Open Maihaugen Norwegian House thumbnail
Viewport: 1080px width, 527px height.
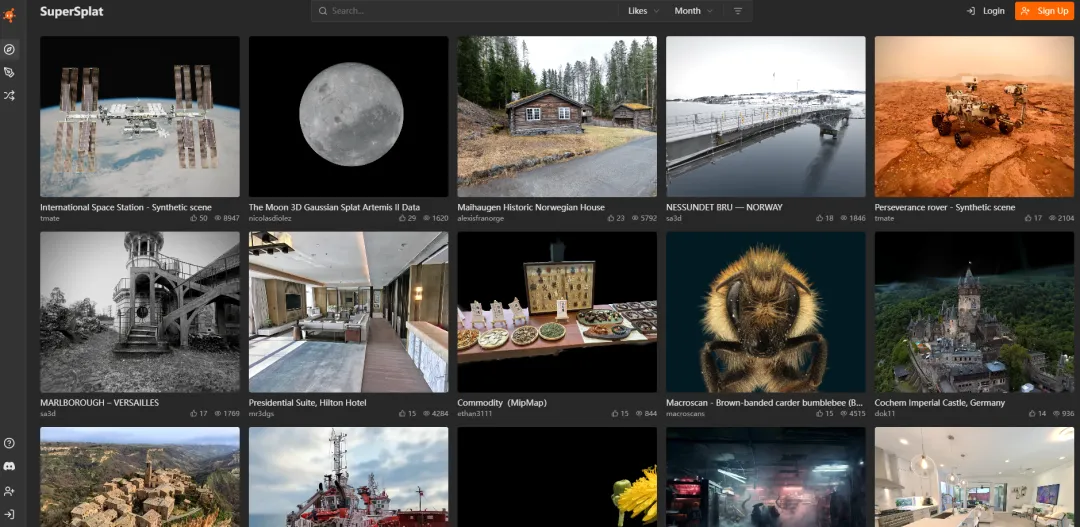click(x=557, y=116)
